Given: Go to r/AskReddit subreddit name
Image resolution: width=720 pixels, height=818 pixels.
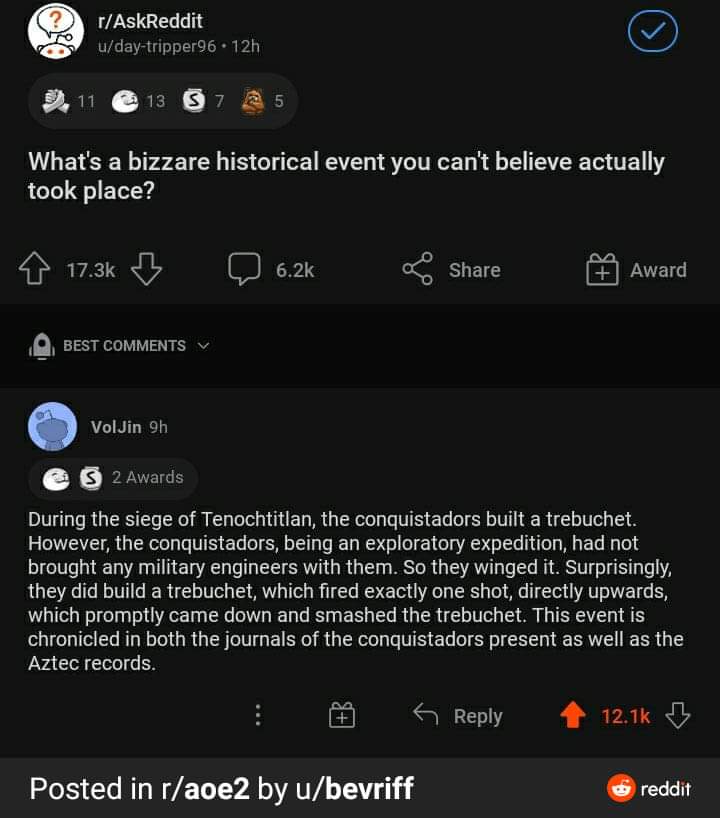Looking at the screenshot, I should point(151,21).
